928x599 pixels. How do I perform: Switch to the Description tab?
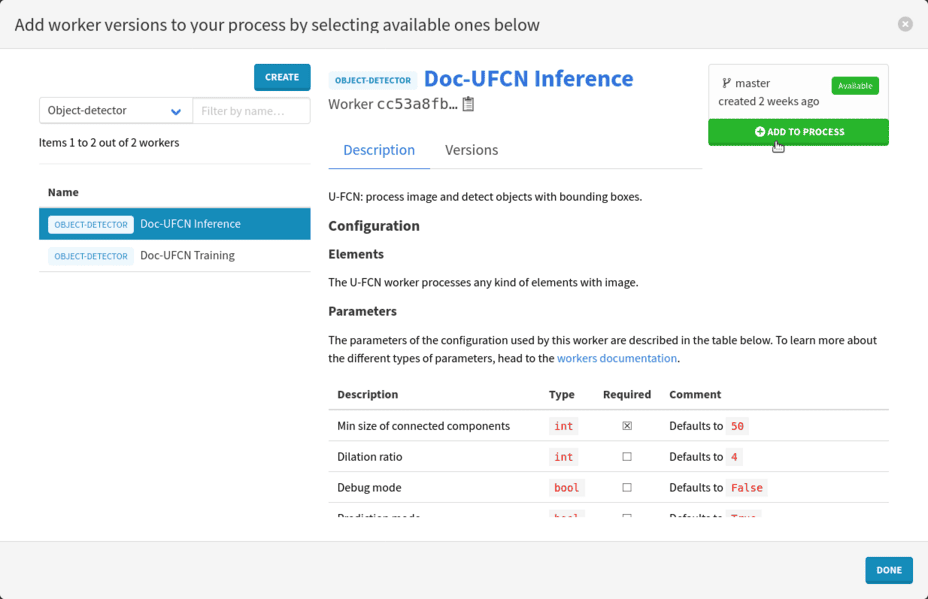(379, 150)
